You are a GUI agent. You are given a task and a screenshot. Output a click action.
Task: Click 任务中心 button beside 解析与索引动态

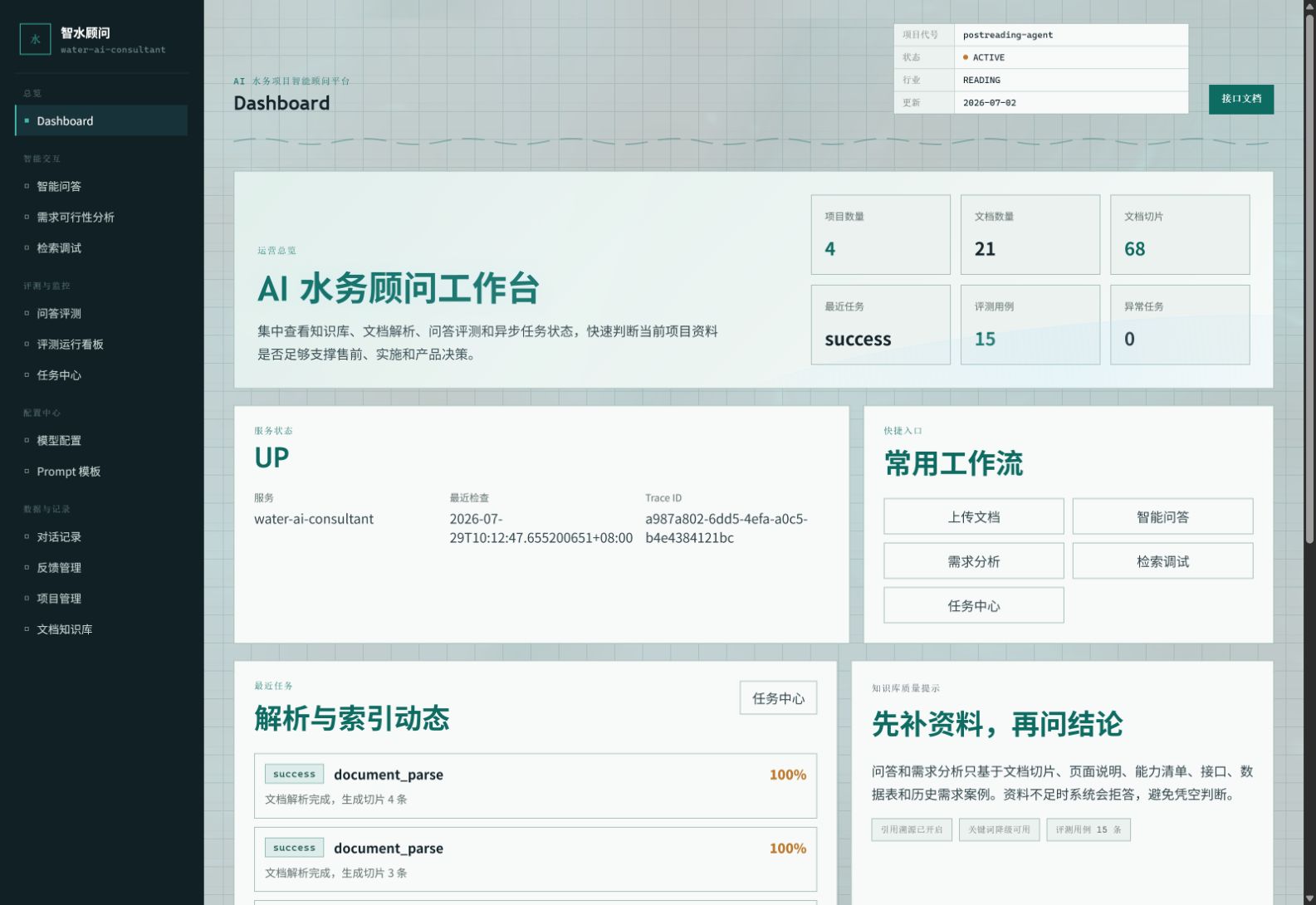click(x=778, y=698)
